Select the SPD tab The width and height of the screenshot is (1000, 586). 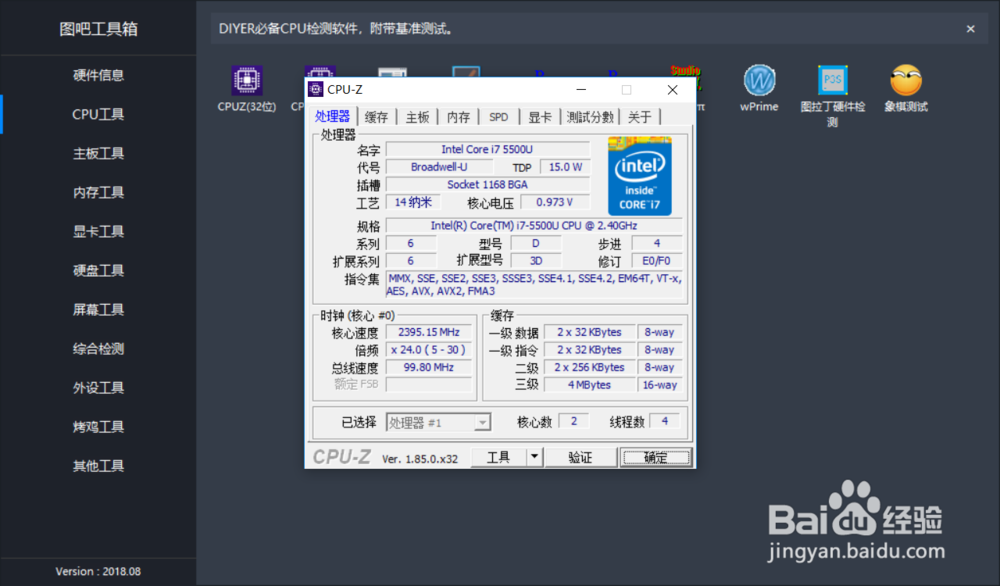tap(499, 117)
